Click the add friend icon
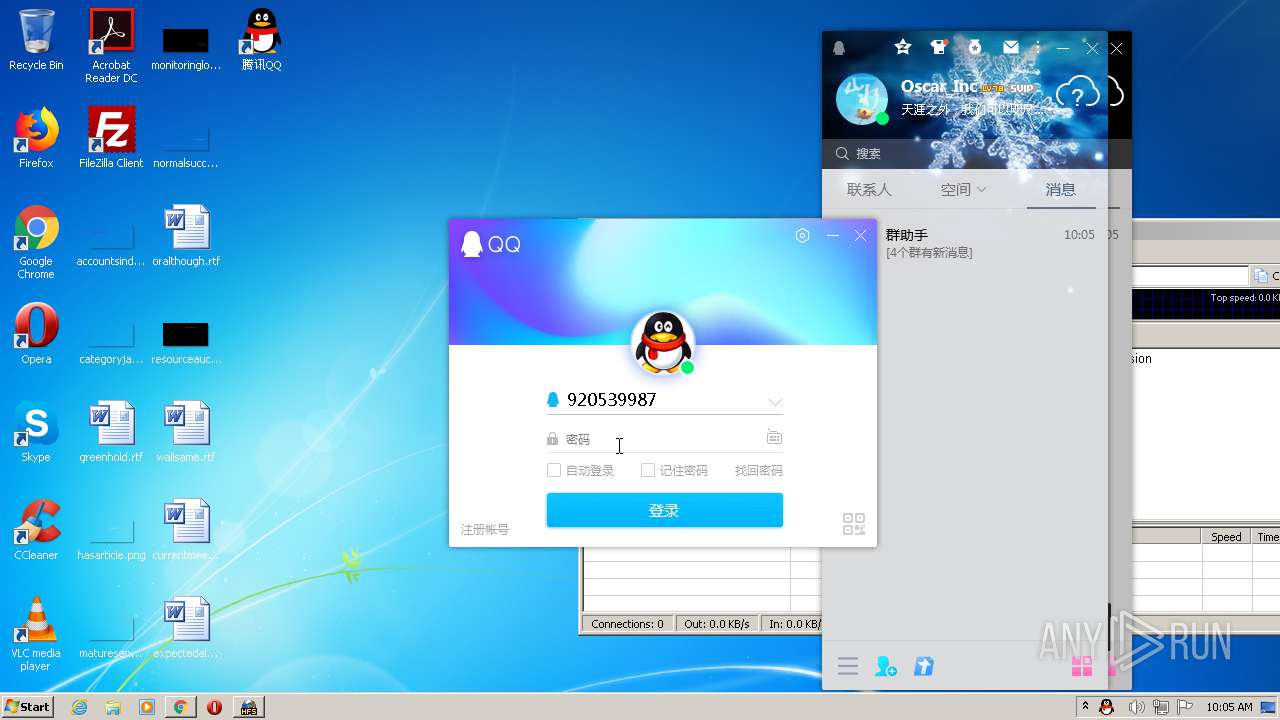 tap(886, 666)
